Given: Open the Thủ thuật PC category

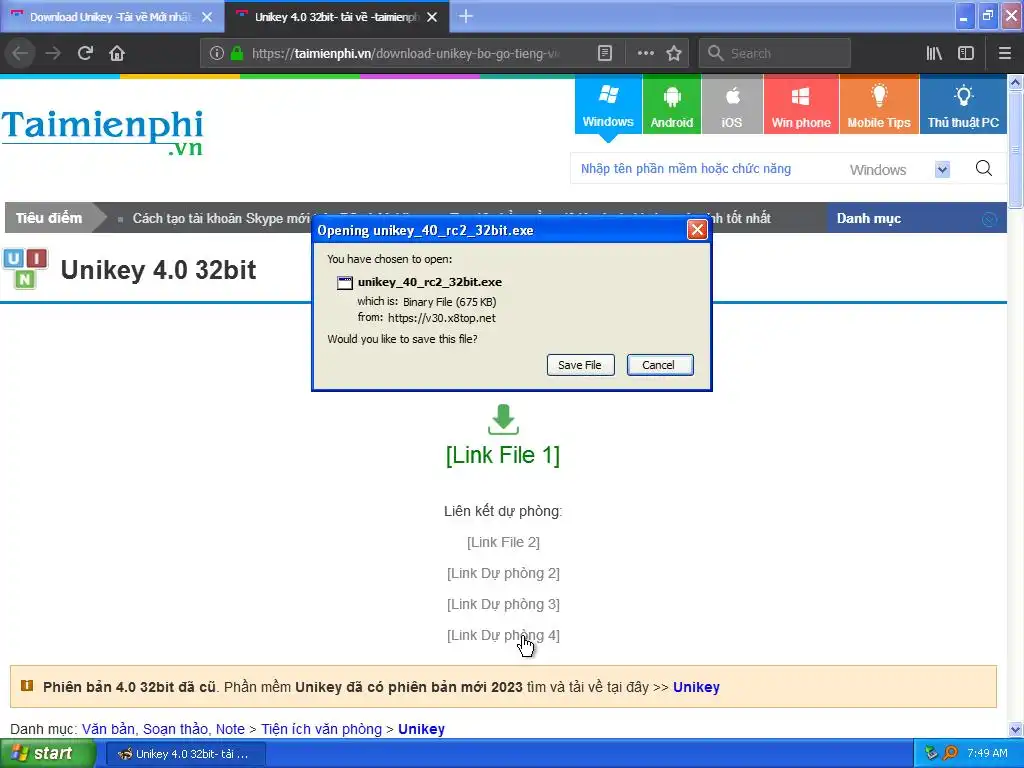Looking at the screenshot, I should pos(963,104).
